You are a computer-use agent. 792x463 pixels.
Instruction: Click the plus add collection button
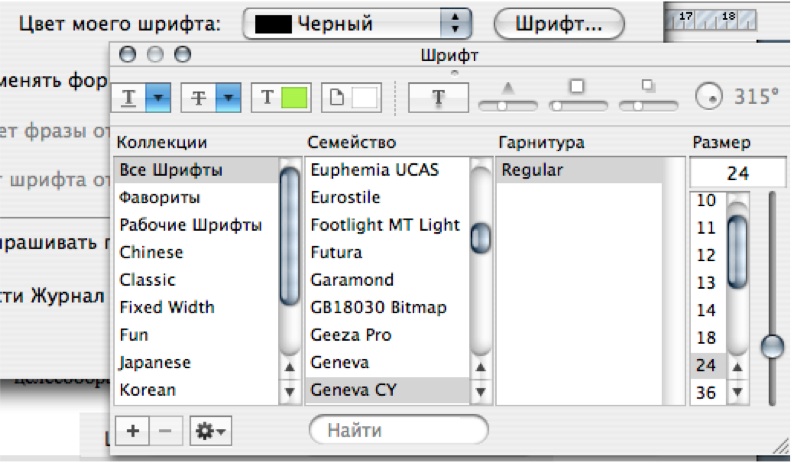132,431
